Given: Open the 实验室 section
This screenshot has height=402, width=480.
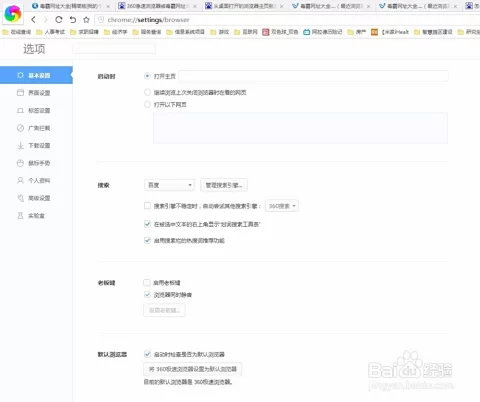Looking at the screenshot, I should point(36,216).
